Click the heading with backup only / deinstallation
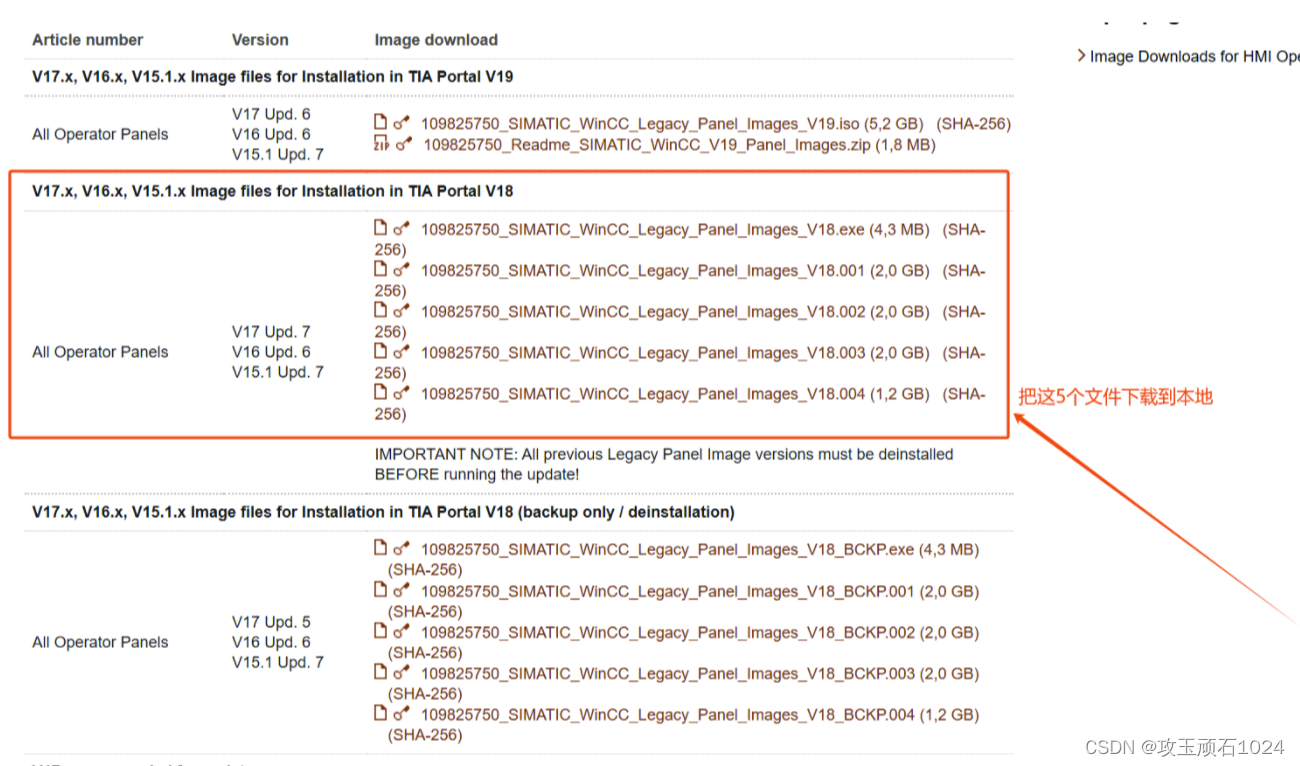1300x766 pixels. pos(383,512)
